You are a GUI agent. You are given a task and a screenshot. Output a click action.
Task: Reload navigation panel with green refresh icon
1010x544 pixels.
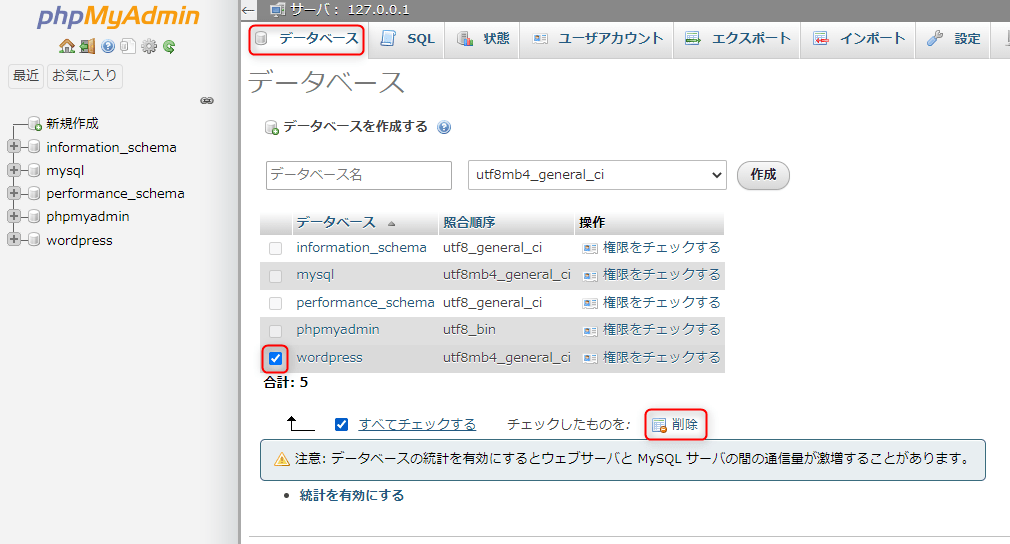point(169,46)
